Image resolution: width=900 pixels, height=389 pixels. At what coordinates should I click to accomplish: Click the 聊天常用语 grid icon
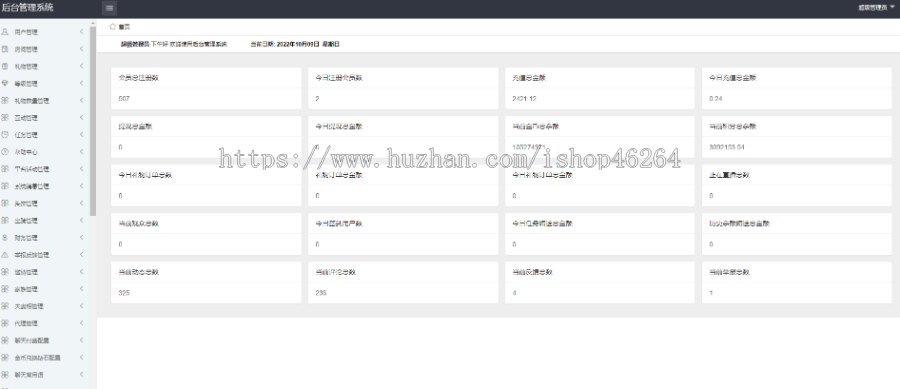pos(5,375)
